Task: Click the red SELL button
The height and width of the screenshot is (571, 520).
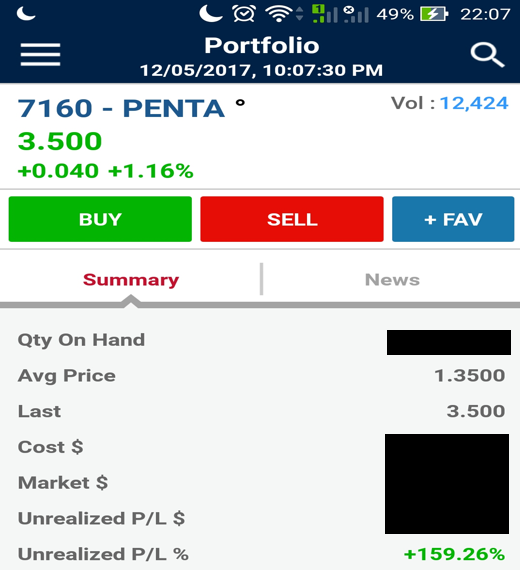Action: pos(292,219)
